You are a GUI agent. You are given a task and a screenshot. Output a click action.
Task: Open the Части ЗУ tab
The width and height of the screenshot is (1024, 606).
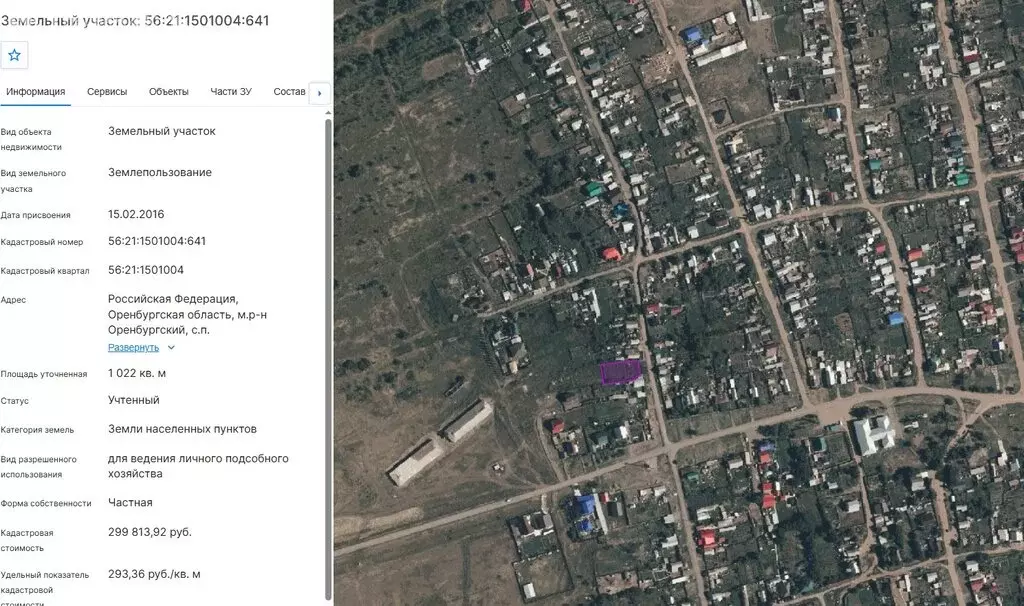pos(231,91)
